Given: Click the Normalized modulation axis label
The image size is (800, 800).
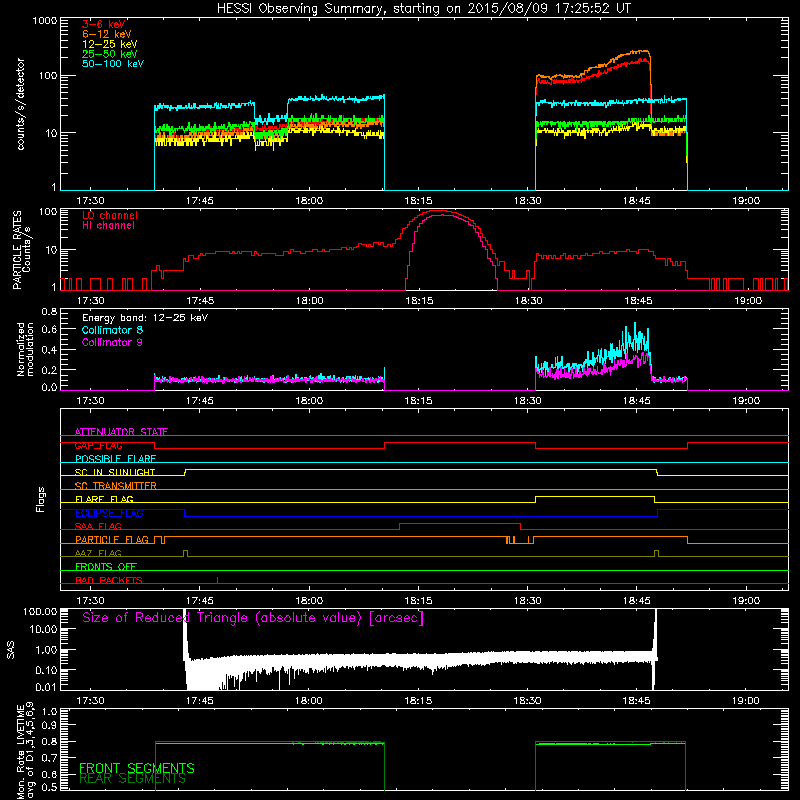Looking at the screenshot, I should 25,349.
